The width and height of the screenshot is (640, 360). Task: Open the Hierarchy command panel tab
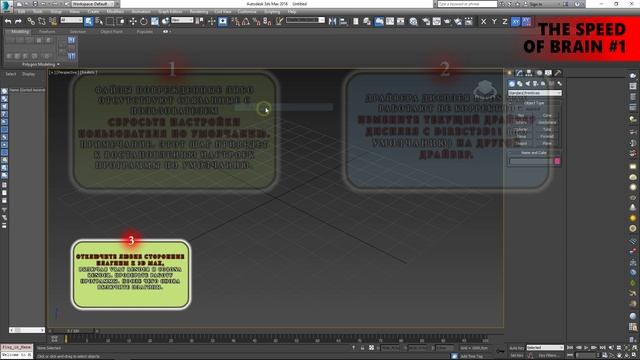pyautogui.click(x=529, y=73)
